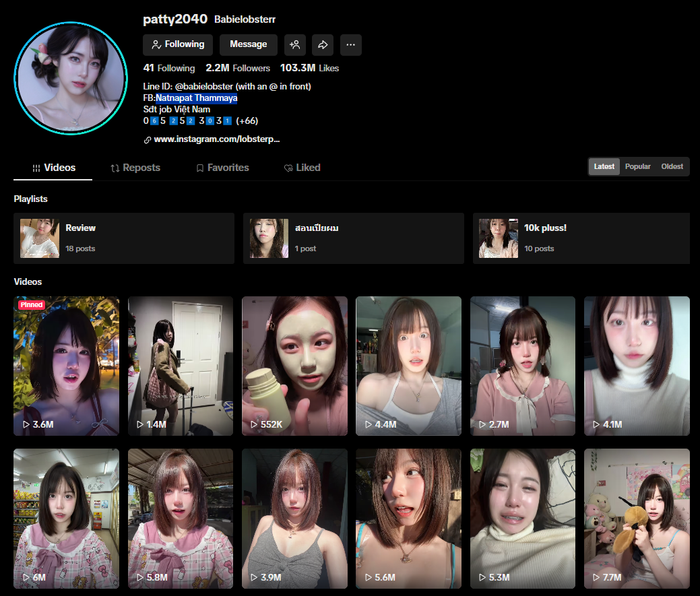Select the Videos tab
This screenshot has width=700, height=596.
53,168
